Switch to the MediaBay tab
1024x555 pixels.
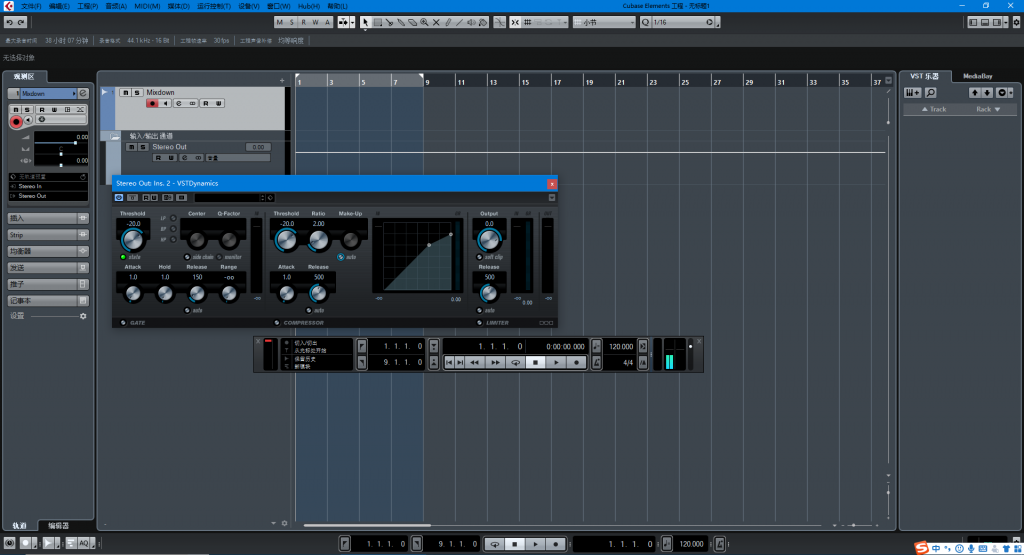977,76
